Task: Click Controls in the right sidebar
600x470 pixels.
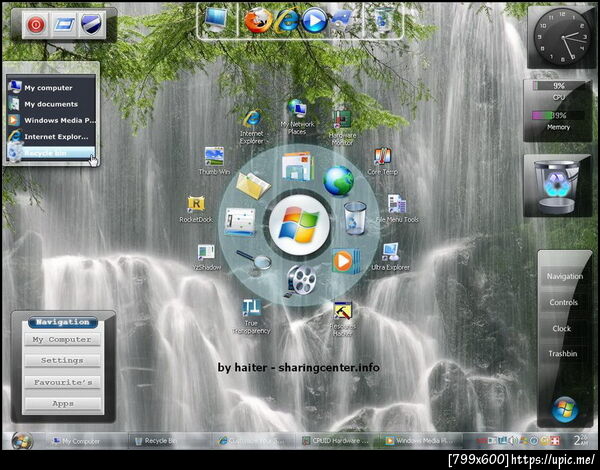Action: click(x=563, y=302)
